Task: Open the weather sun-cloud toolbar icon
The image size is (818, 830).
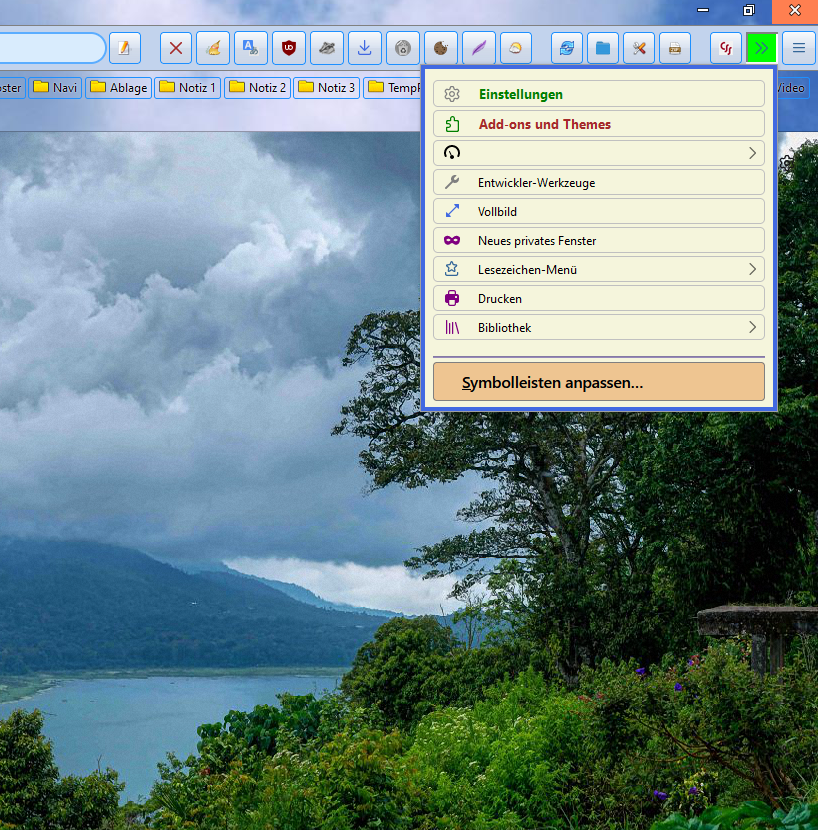Action: (x=515, y=48)
